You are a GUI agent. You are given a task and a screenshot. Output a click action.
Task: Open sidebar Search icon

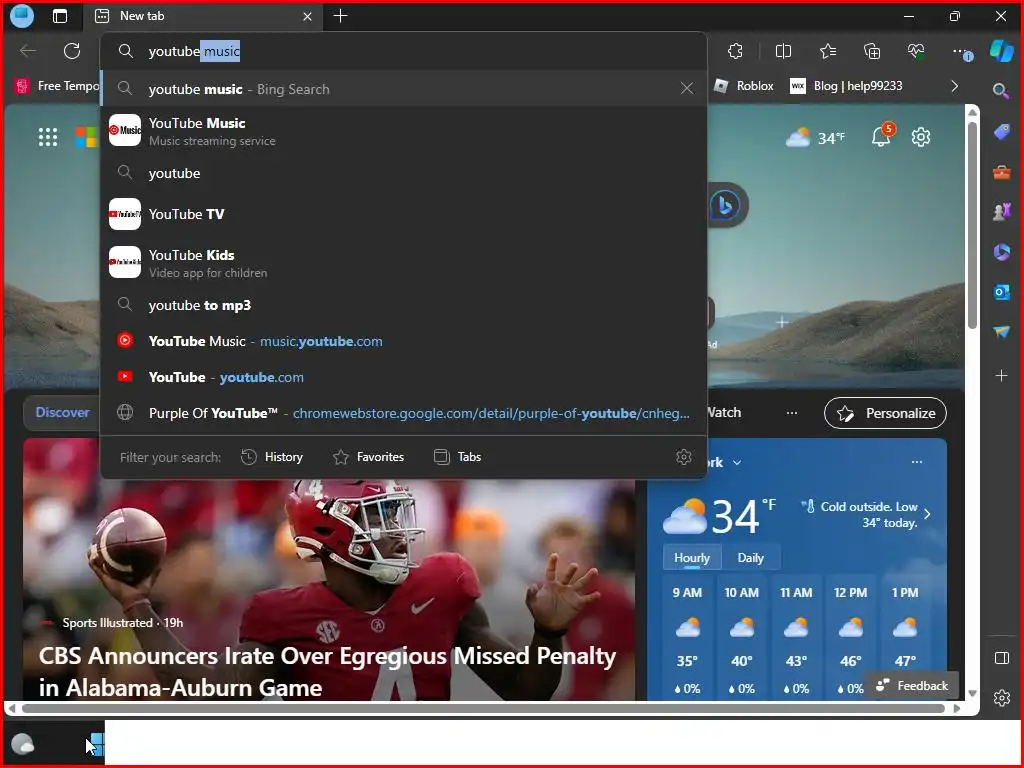click(x=1001, y=91)
